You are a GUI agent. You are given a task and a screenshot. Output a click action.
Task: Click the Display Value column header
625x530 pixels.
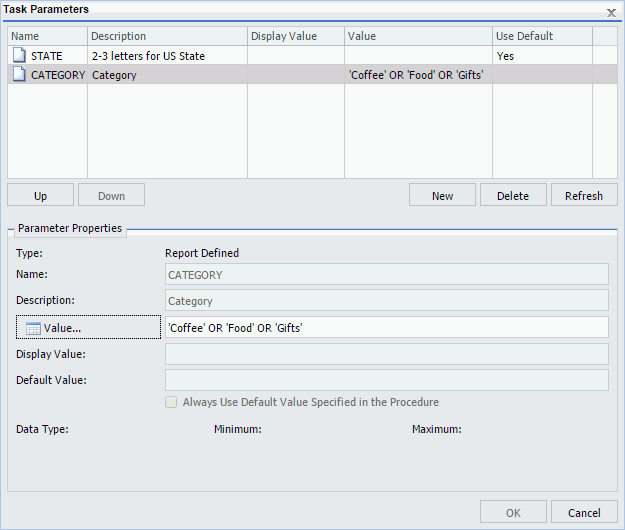point(295,36)
